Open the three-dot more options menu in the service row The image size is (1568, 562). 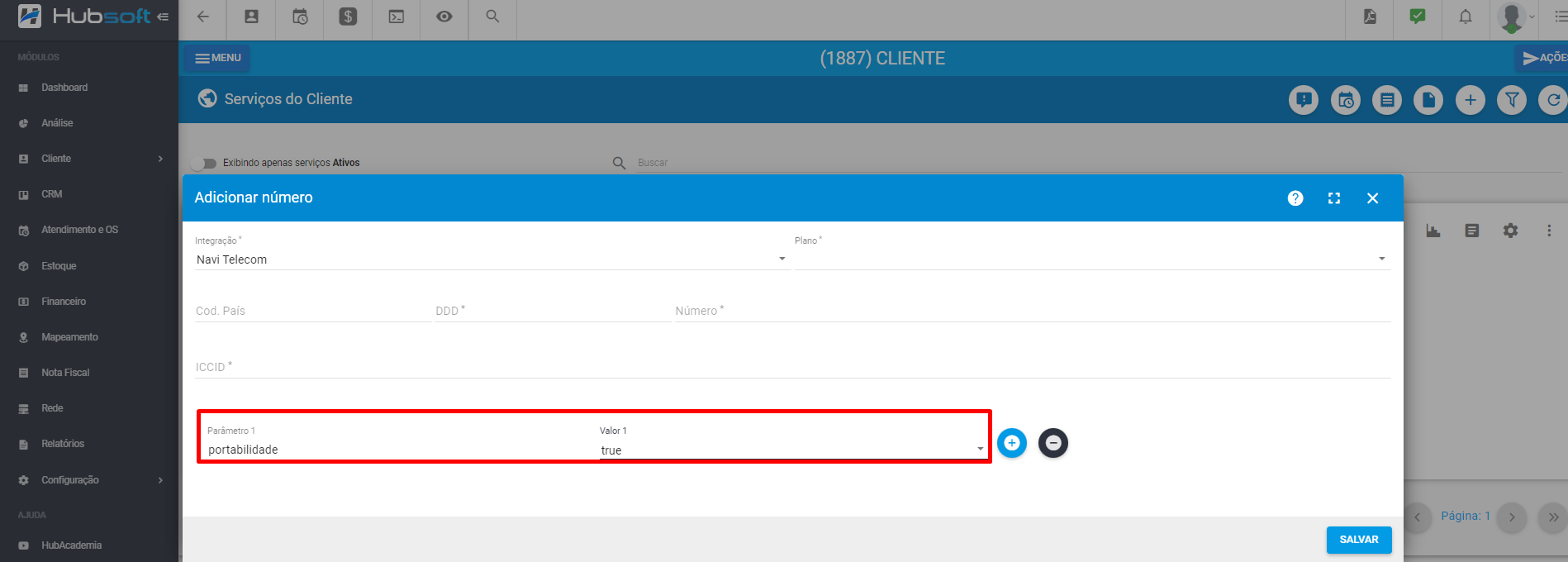pos(1549,231)
